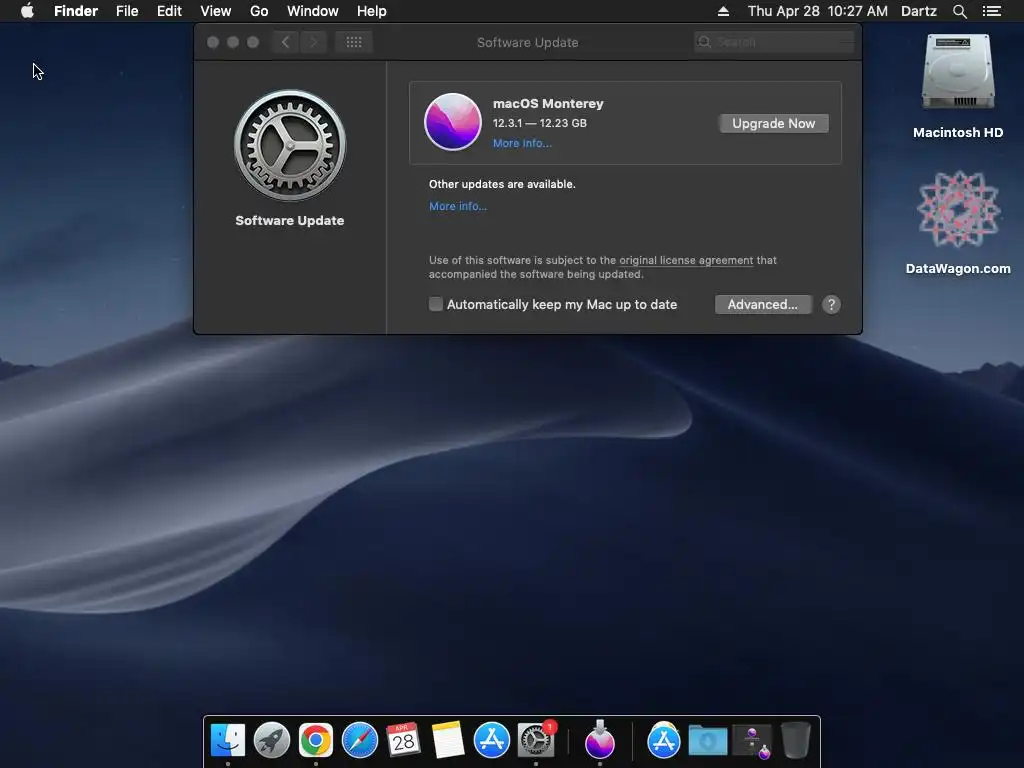Click the macOS Monterey icon

[x=453, y=121]
